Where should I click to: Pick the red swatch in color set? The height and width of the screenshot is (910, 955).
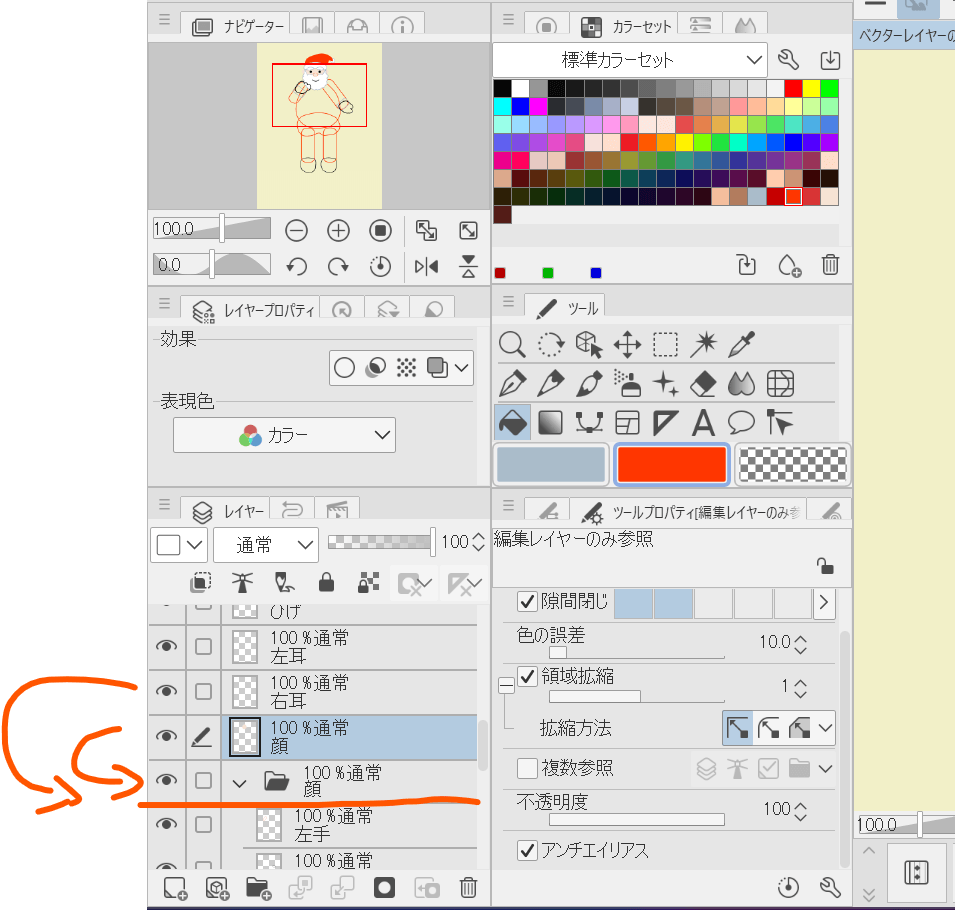point(793,88)
